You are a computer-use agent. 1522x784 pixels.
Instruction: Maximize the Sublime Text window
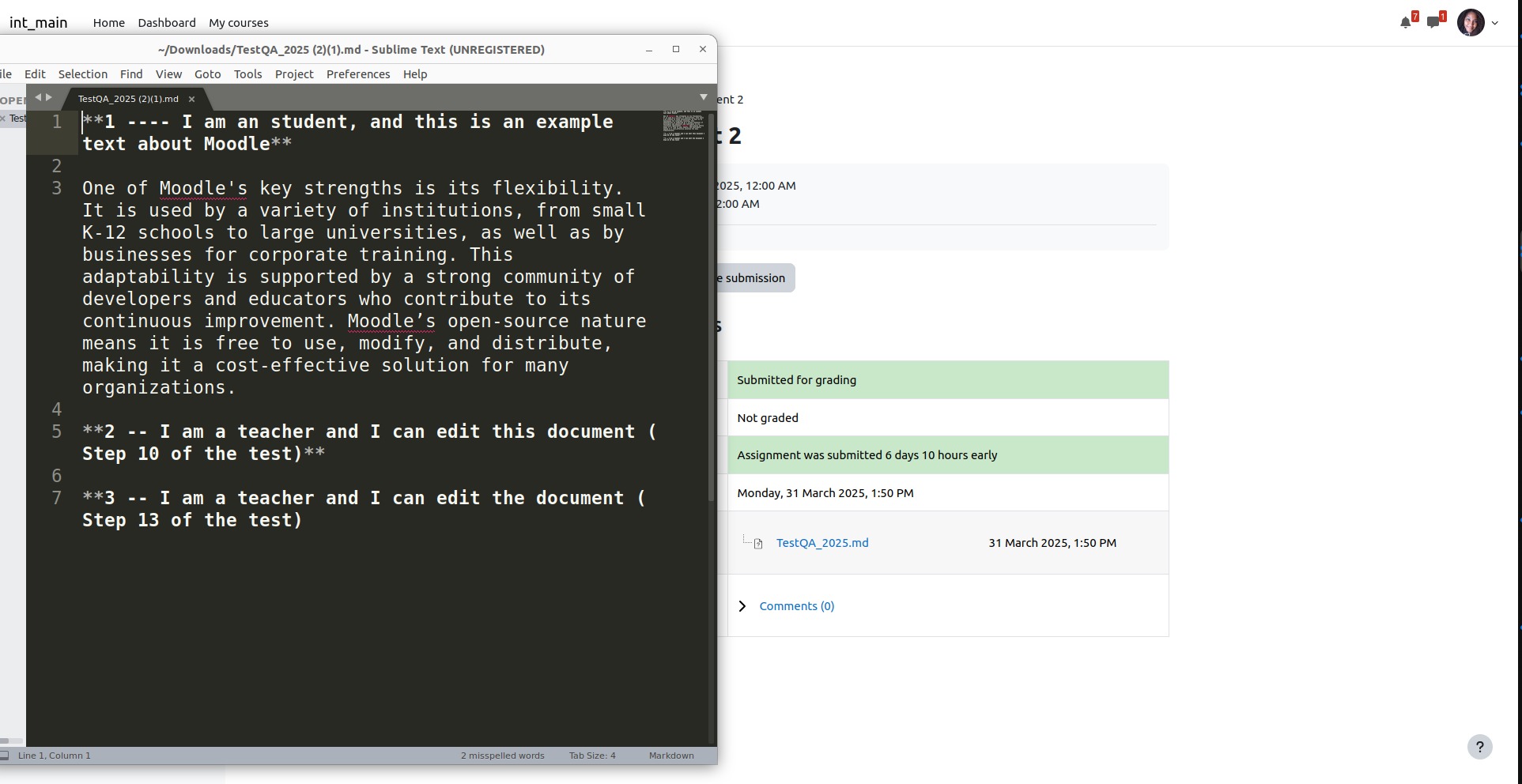[676, 49]
